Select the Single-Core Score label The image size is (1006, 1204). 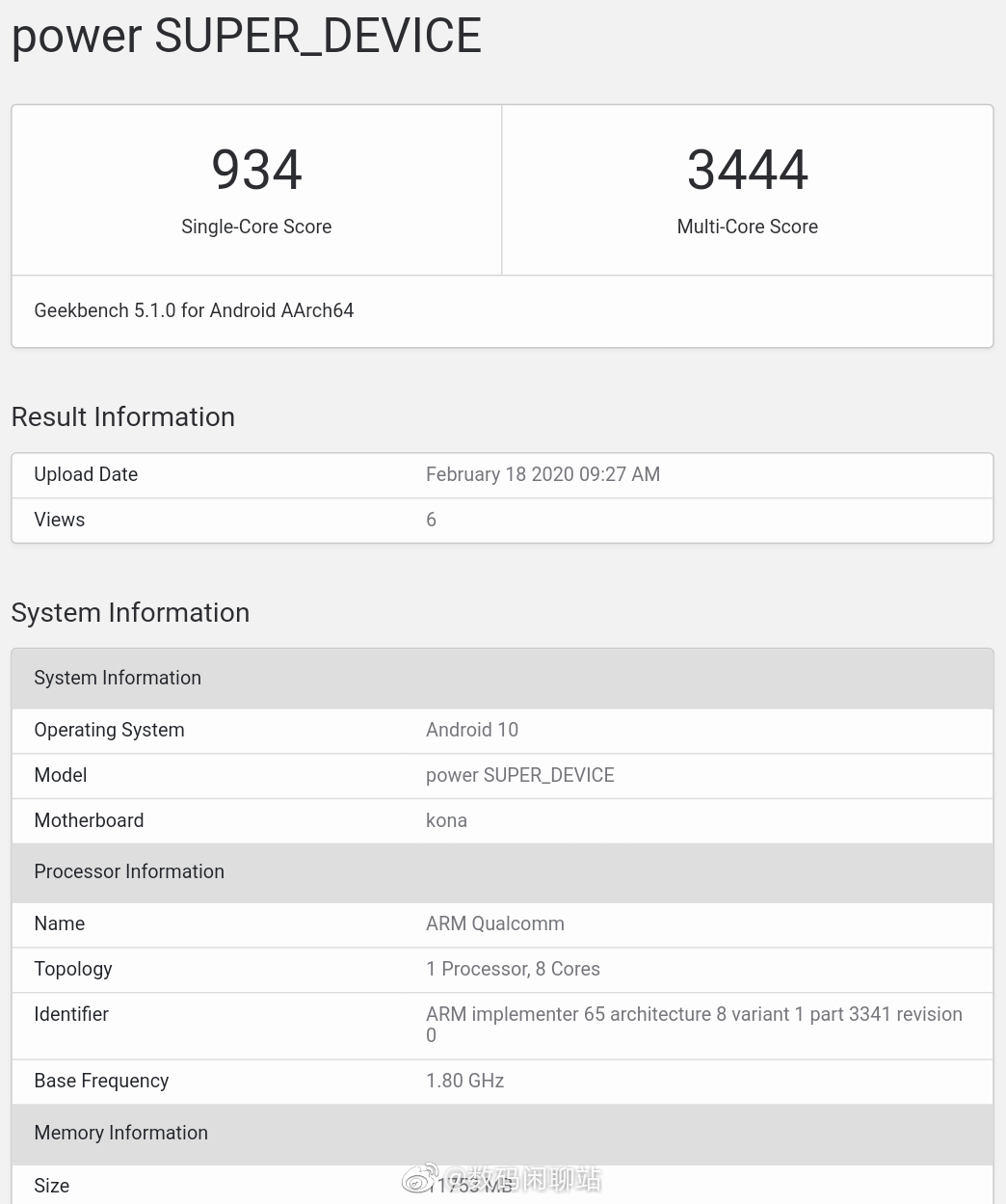pos(256,227)
